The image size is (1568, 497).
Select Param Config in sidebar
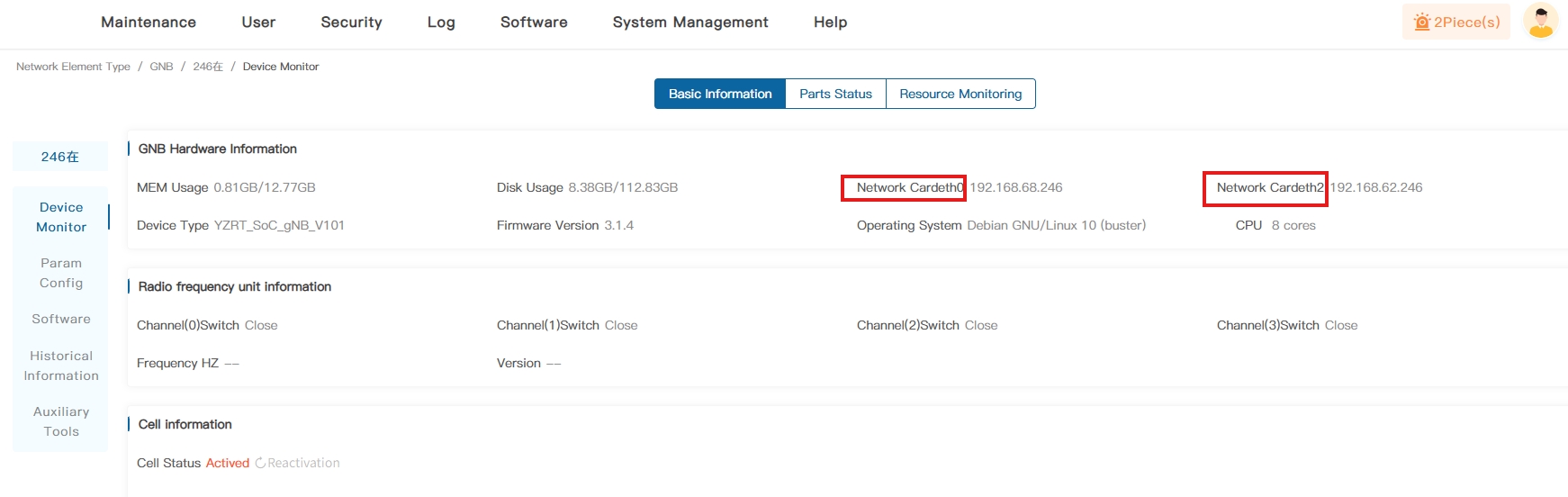click(61, 273)
